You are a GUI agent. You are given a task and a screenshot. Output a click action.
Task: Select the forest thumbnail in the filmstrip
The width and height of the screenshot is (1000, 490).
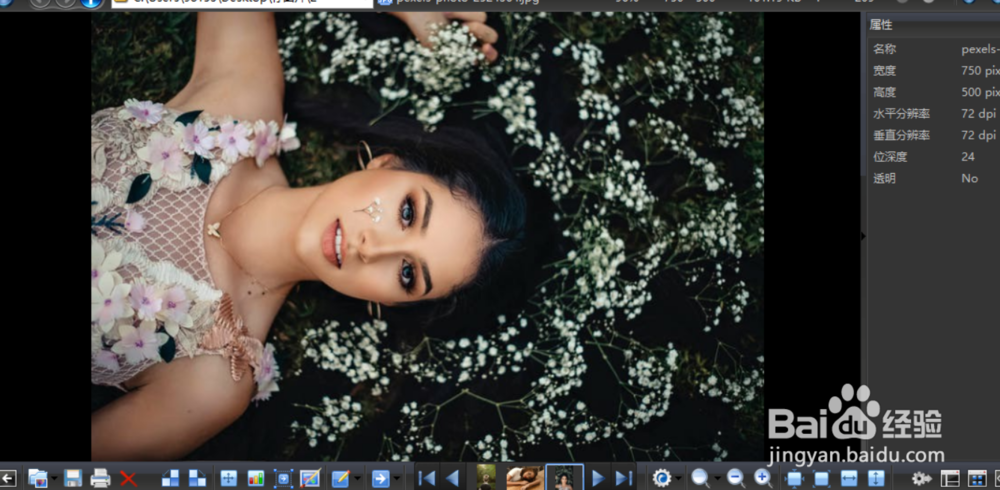(486, 477)
